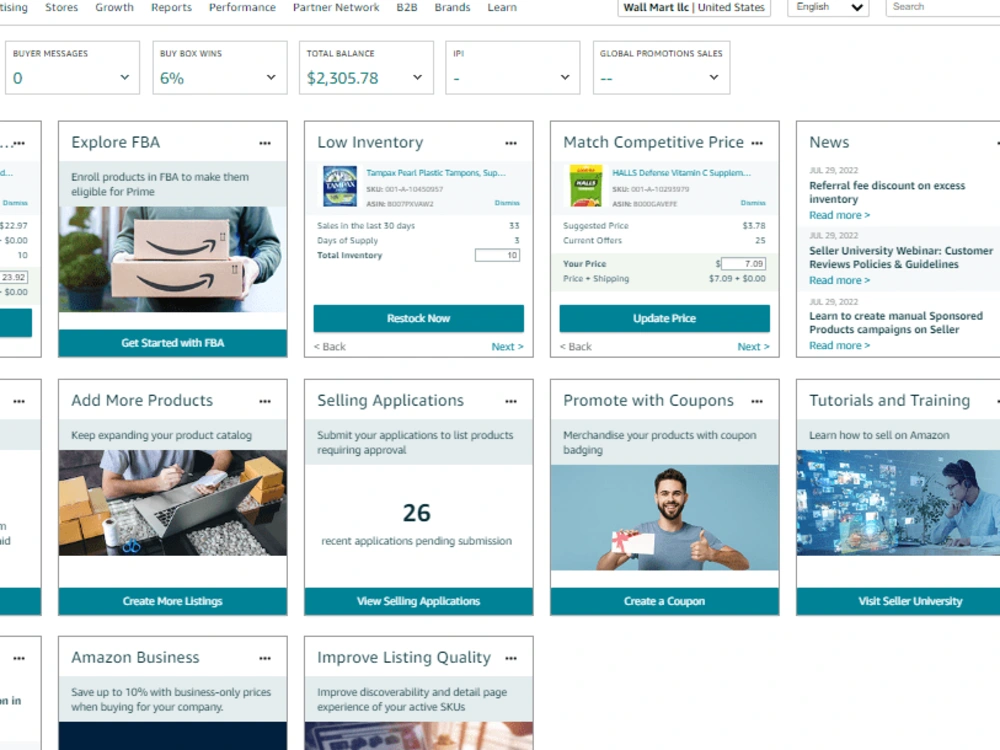Expand IPI summary
Image resolution: width=1000 pixels, height=750 pixels.
point(565,77)
